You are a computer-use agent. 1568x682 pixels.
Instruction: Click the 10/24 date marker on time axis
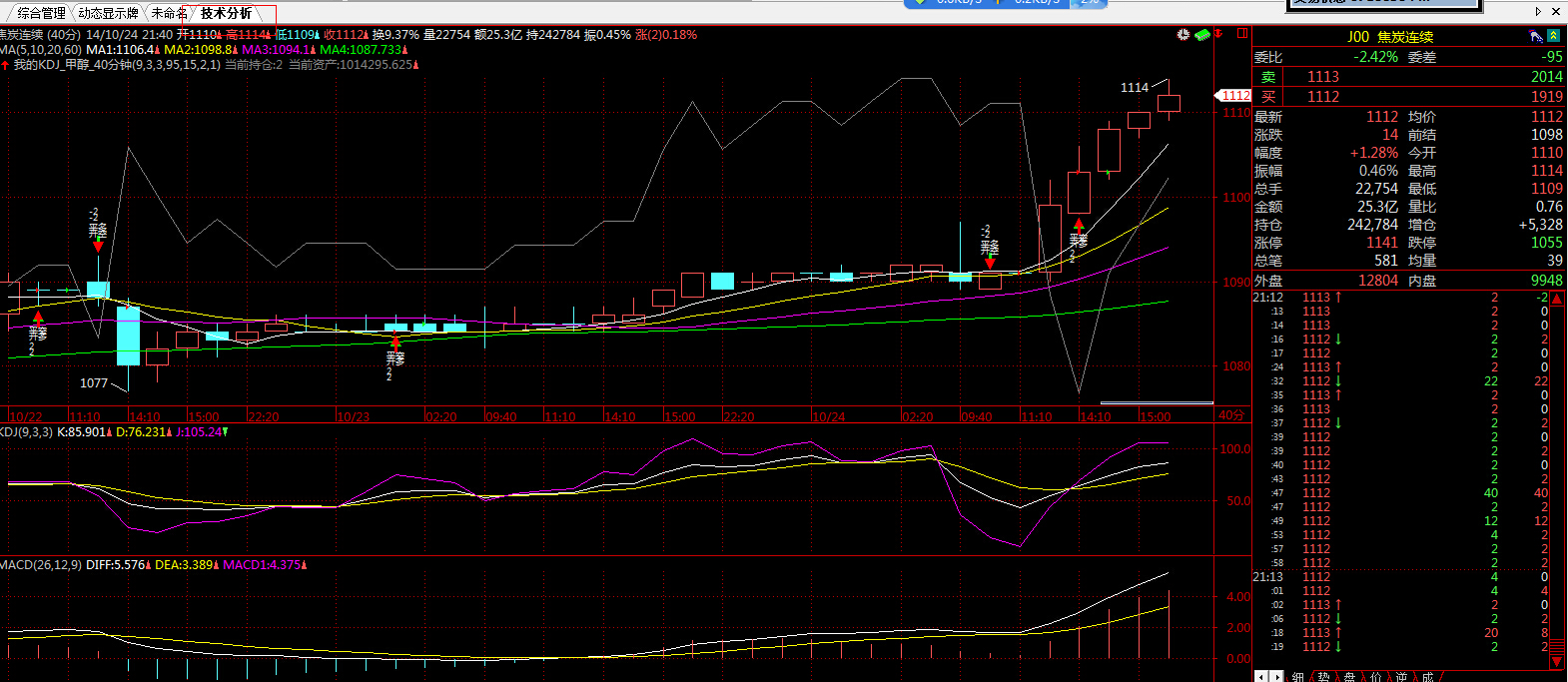(x=828, y=416)
